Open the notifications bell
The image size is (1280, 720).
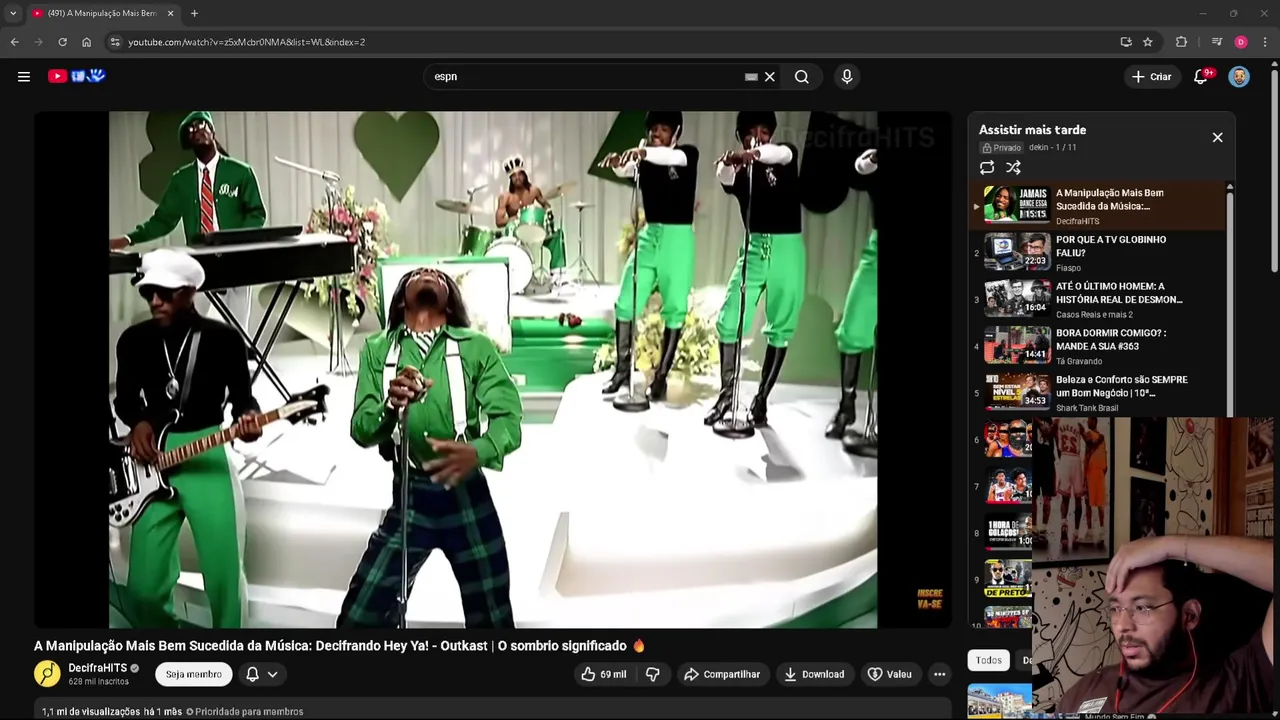(x=1201, y=76)
